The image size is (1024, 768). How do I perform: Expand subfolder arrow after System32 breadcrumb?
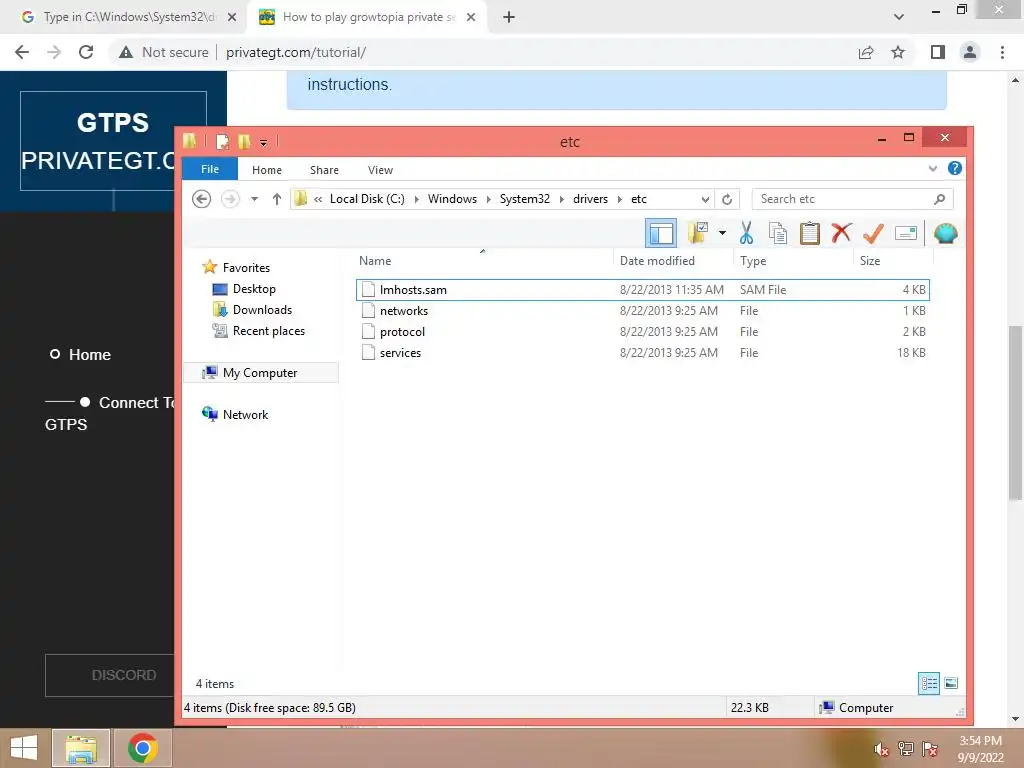[x=562, y=199]
